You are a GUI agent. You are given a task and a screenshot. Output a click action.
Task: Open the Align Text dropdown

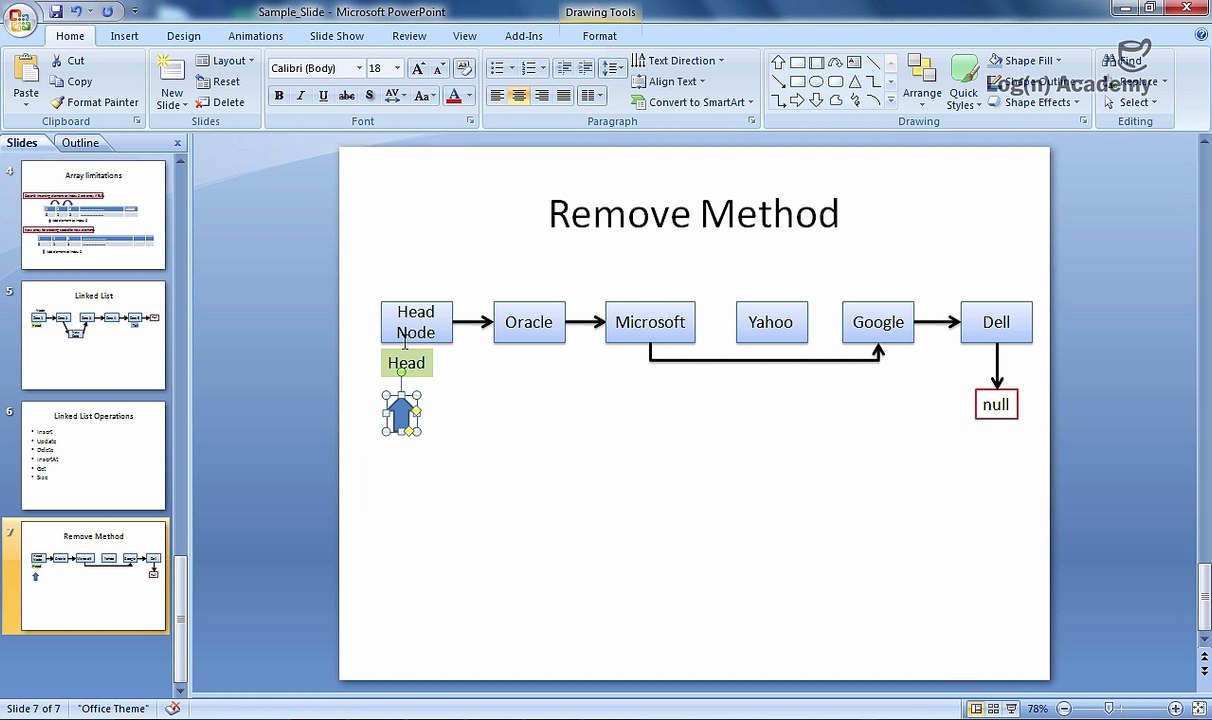click(669, 81)
